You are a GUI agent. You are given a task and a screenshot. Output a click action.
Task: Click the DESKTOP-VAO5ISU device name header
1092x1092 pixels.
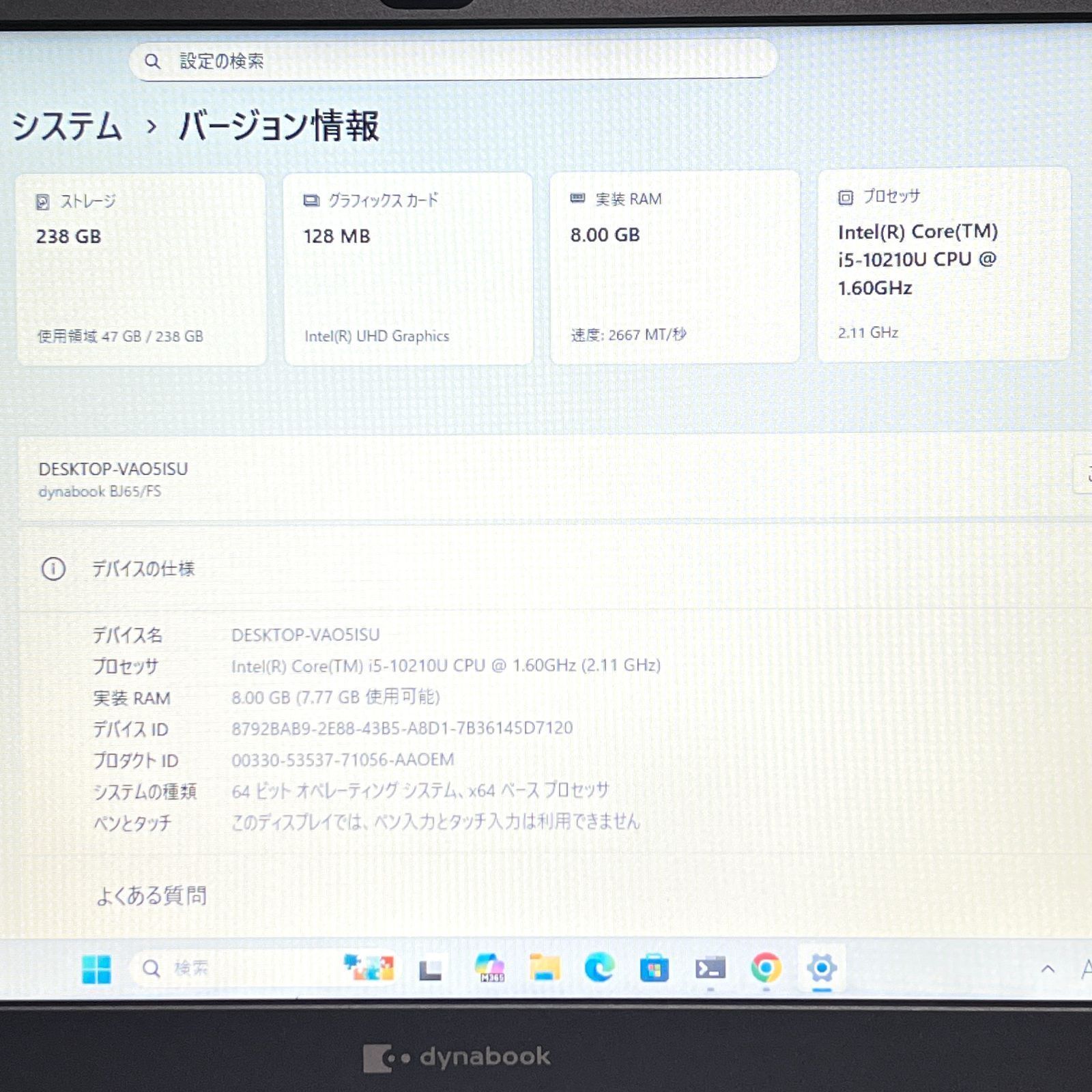(x=113, y=469)
